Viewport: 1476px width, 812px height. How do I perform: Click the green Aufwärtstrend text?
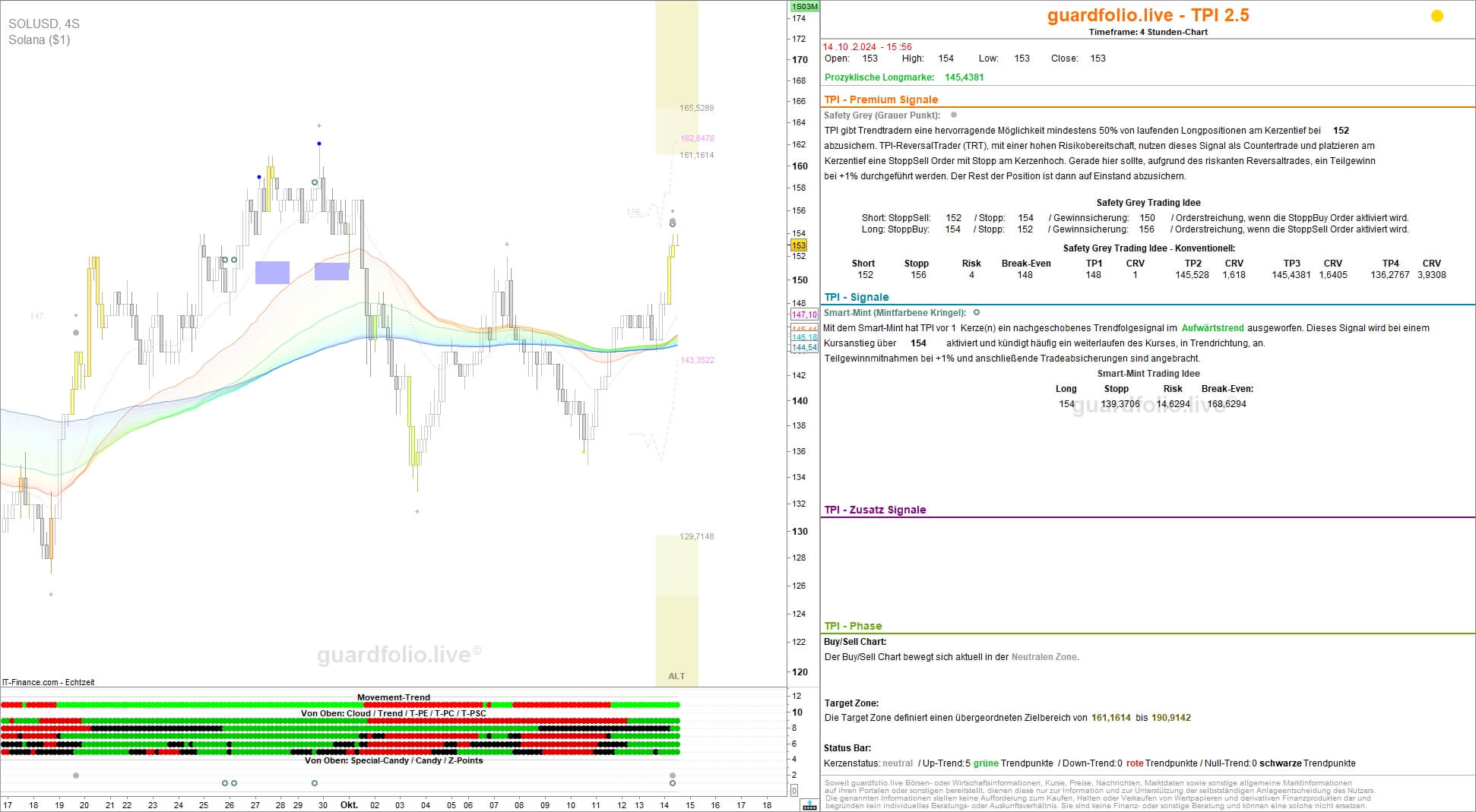click(x=1212, y=328)
